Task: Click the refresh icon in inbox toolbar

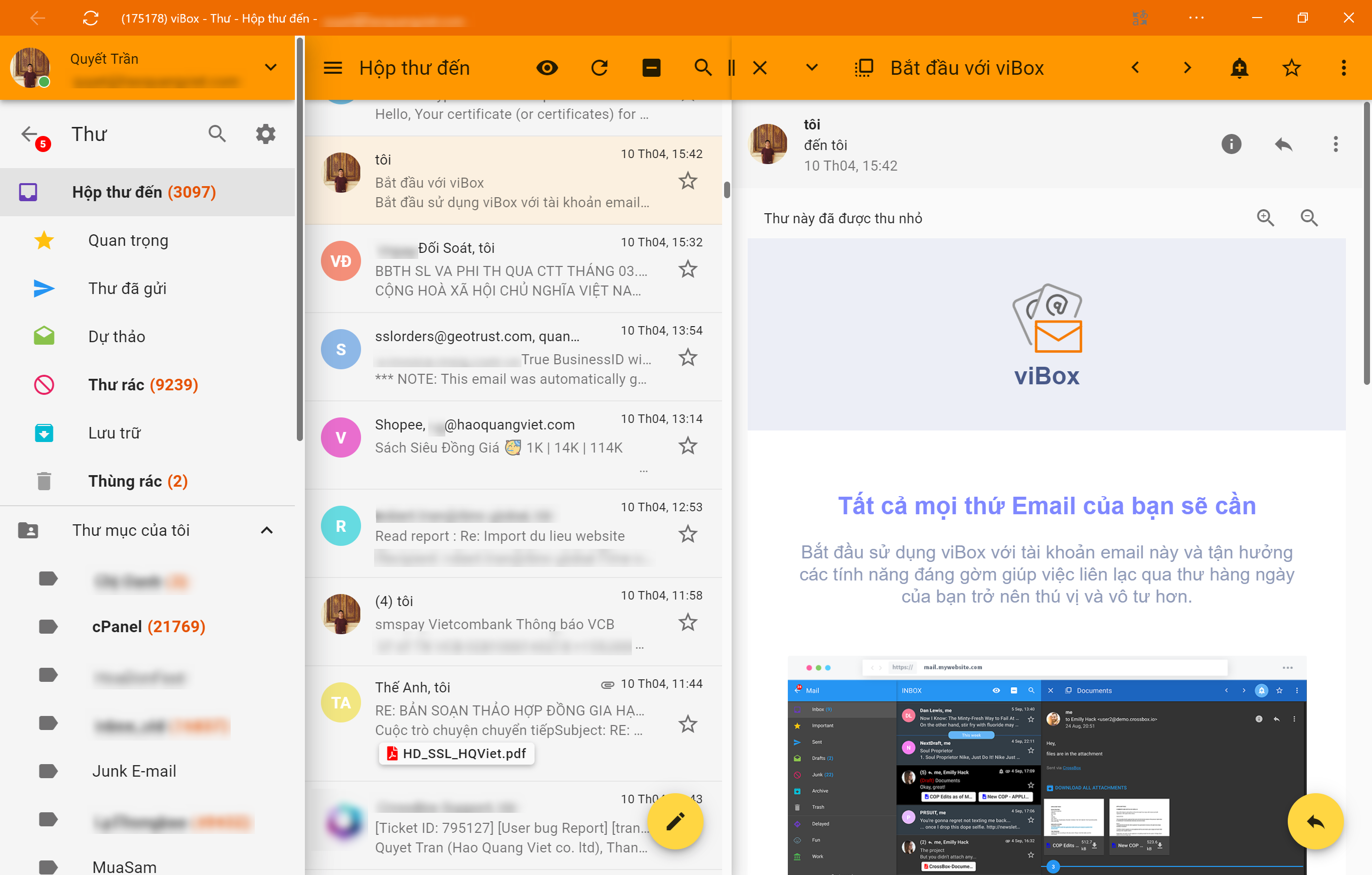Action: (599, 68)
